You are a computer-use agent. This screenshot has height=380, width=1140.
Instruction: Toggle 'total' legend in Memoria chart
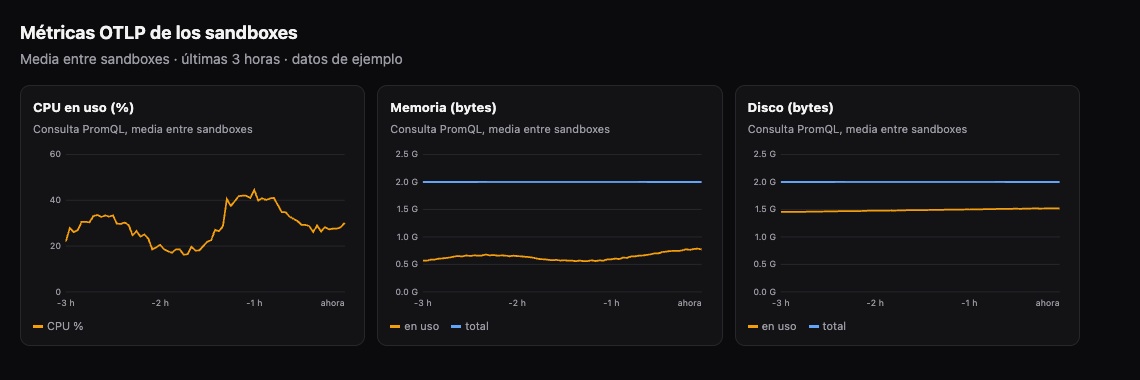(x=470, y=326)
